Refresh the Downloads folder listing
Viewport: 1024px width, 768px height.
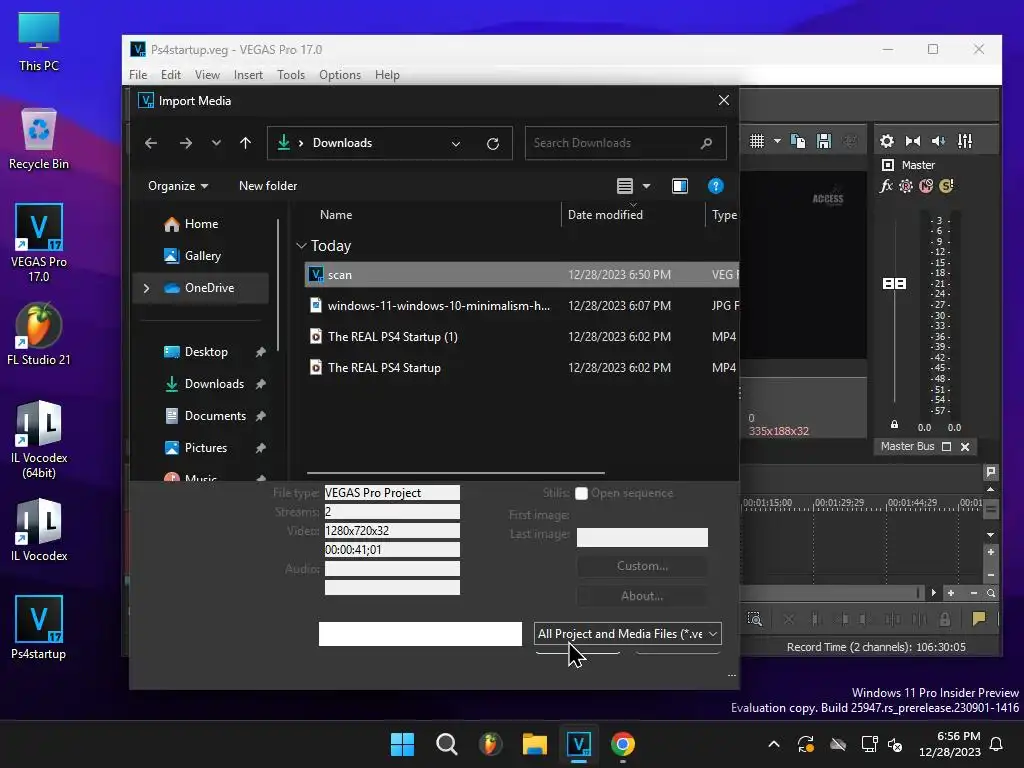tap(493, 144)
